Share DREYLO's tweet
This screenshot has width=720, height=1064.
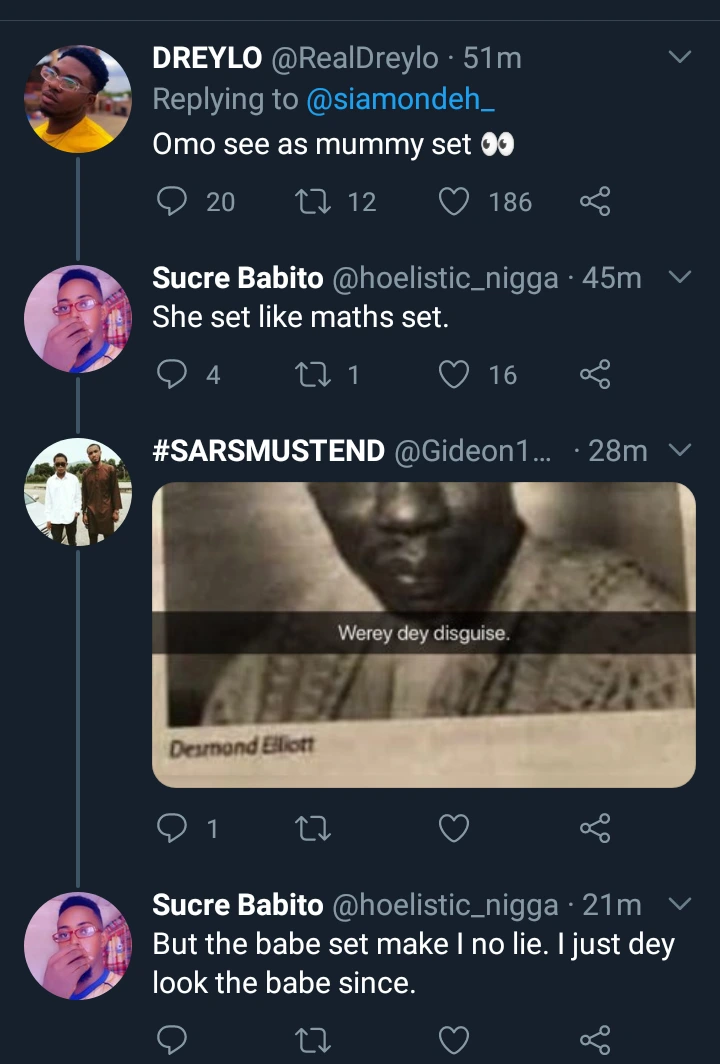click(594, 202)
